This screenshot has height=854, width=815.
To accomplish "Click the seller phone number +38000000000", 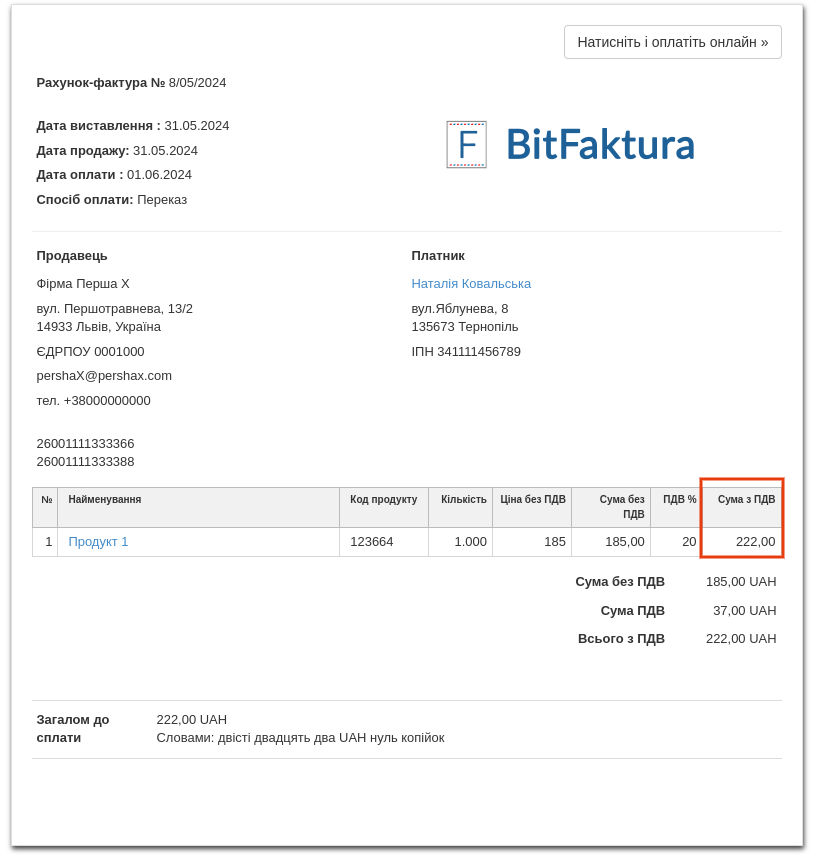I will pos(107,401).
